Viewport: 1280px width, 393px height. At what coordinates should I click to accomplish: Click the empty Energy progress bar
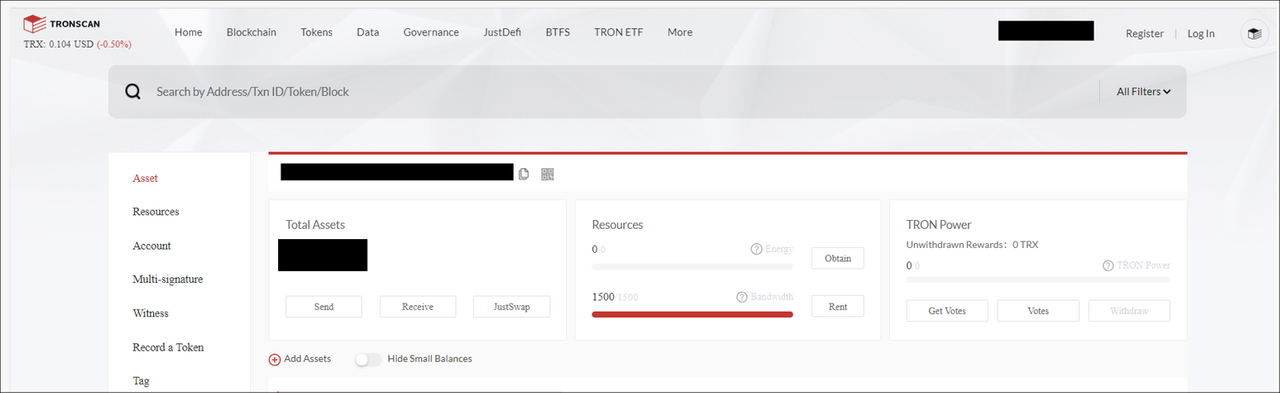pyautogui.click(x=692, y=267)
